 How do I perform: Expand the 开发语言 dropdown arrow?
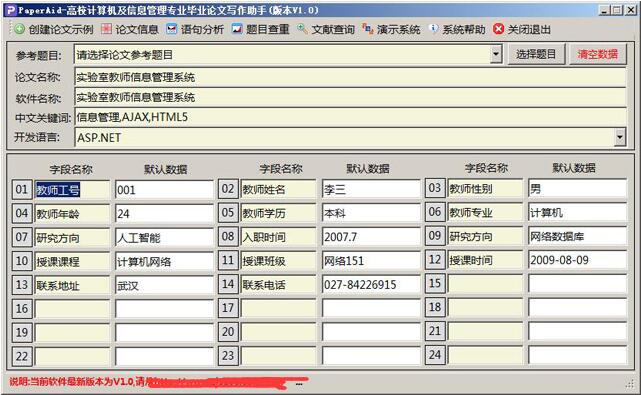(x=620, y=137)
